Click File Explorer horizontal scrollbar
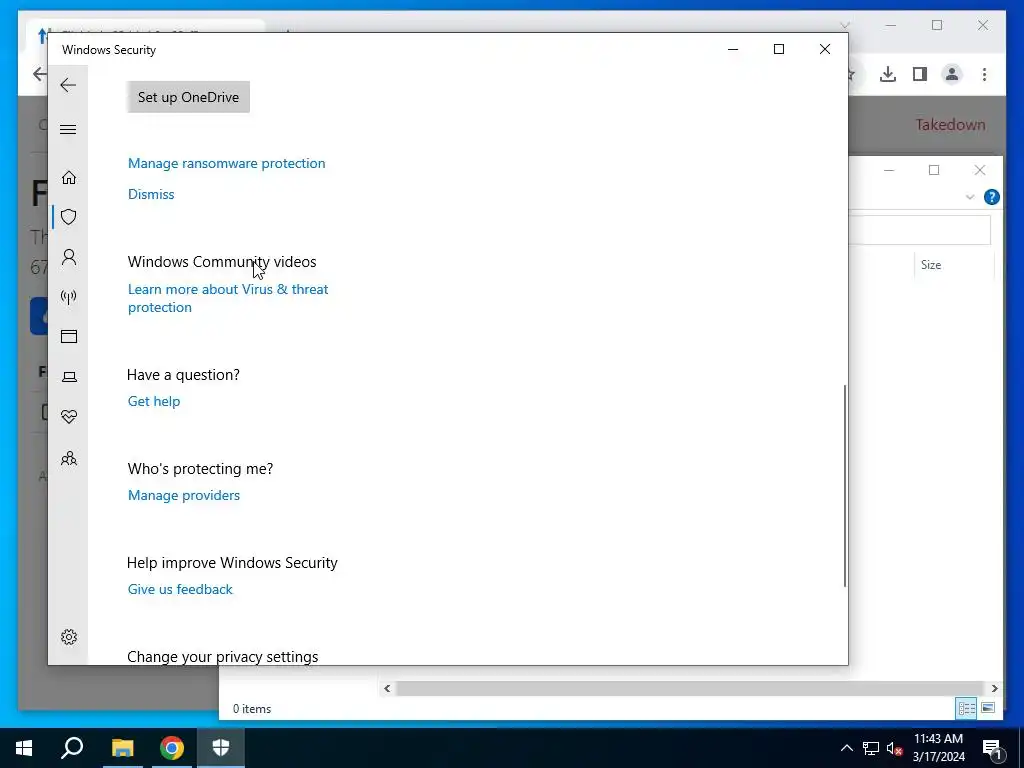The image size is (1024, 768). pos(690,688)
